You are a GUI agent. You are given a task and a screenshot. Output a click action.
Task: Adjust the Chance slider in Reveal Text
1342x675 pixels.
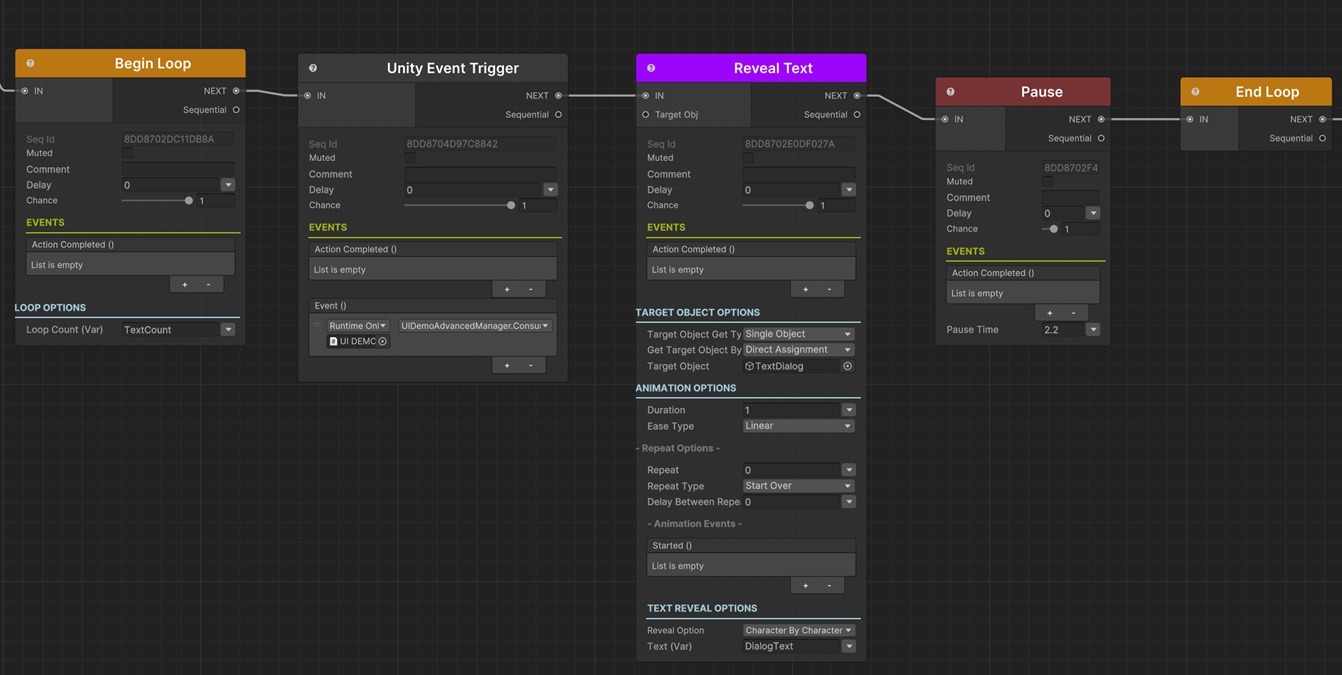coord(809,205)
